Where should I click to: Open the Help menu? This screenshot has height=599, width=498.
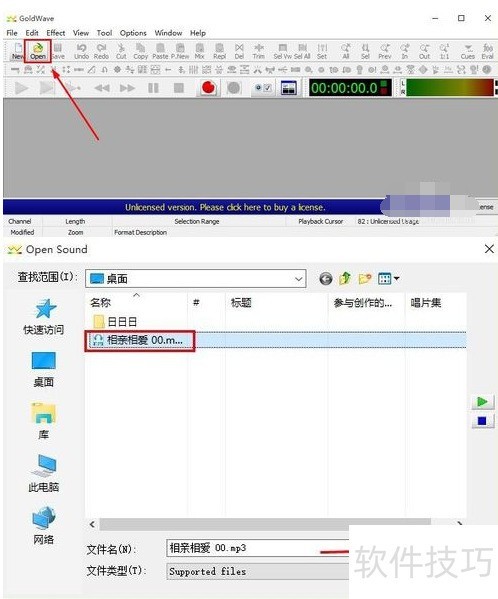click(198, 33)
